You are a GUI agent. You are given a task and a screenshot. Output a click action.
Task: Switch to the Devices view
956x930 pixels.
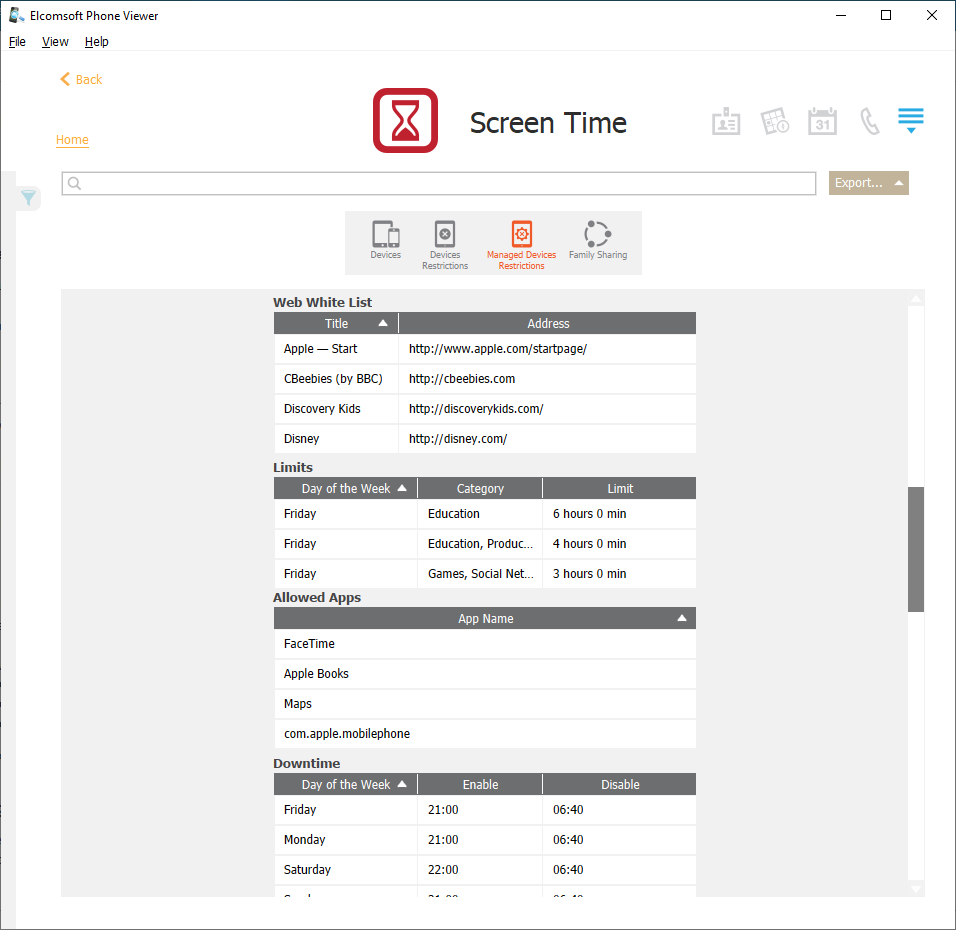point(385,241)
